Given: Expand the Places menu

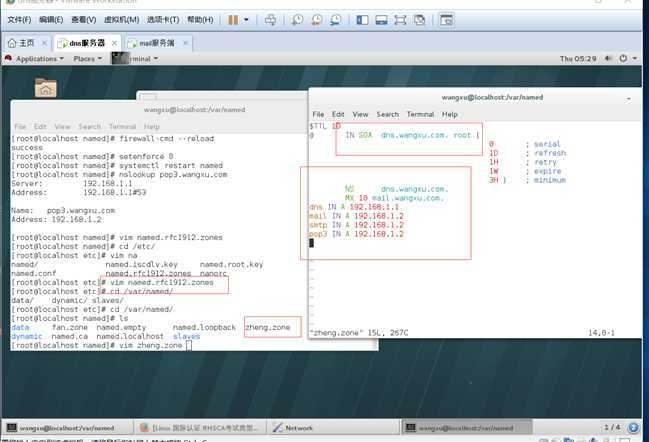Looking at the screenshot, I should click(87, 59).
